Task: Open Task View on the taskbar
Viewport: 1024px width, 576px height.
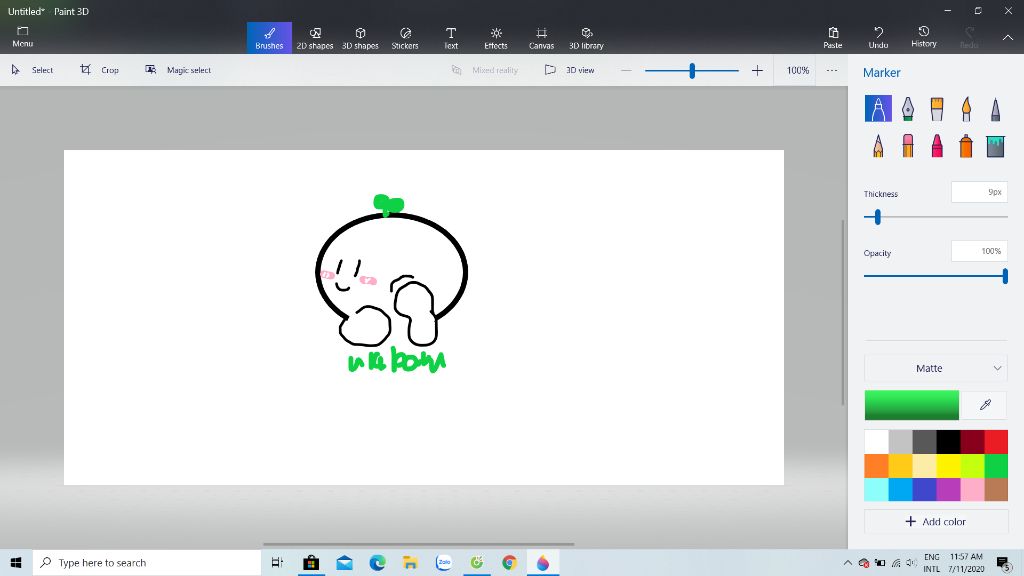Action: 277,562
